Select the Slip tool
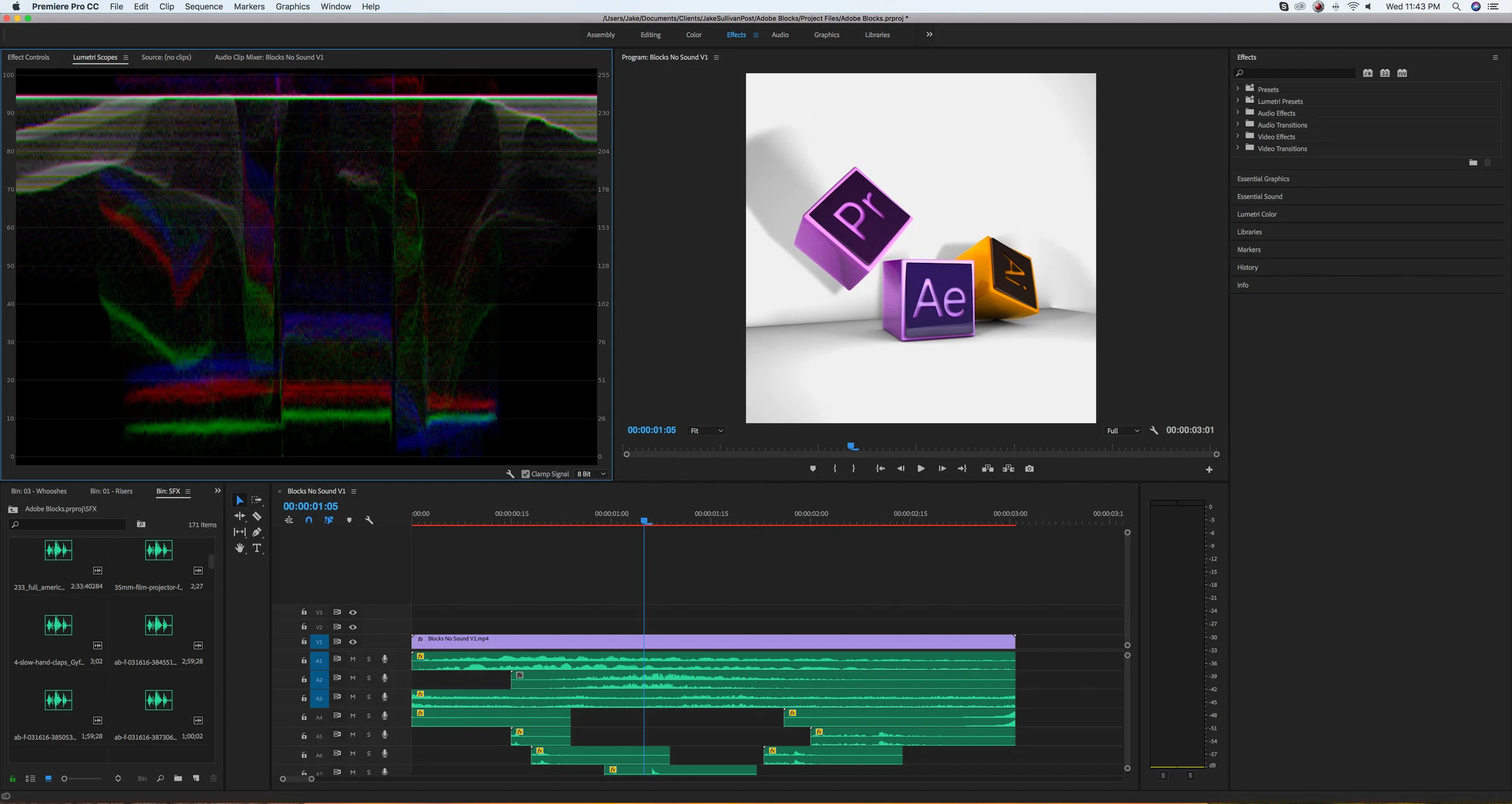The width and height of the screenshot is (1512, 804). pos(240,532)
